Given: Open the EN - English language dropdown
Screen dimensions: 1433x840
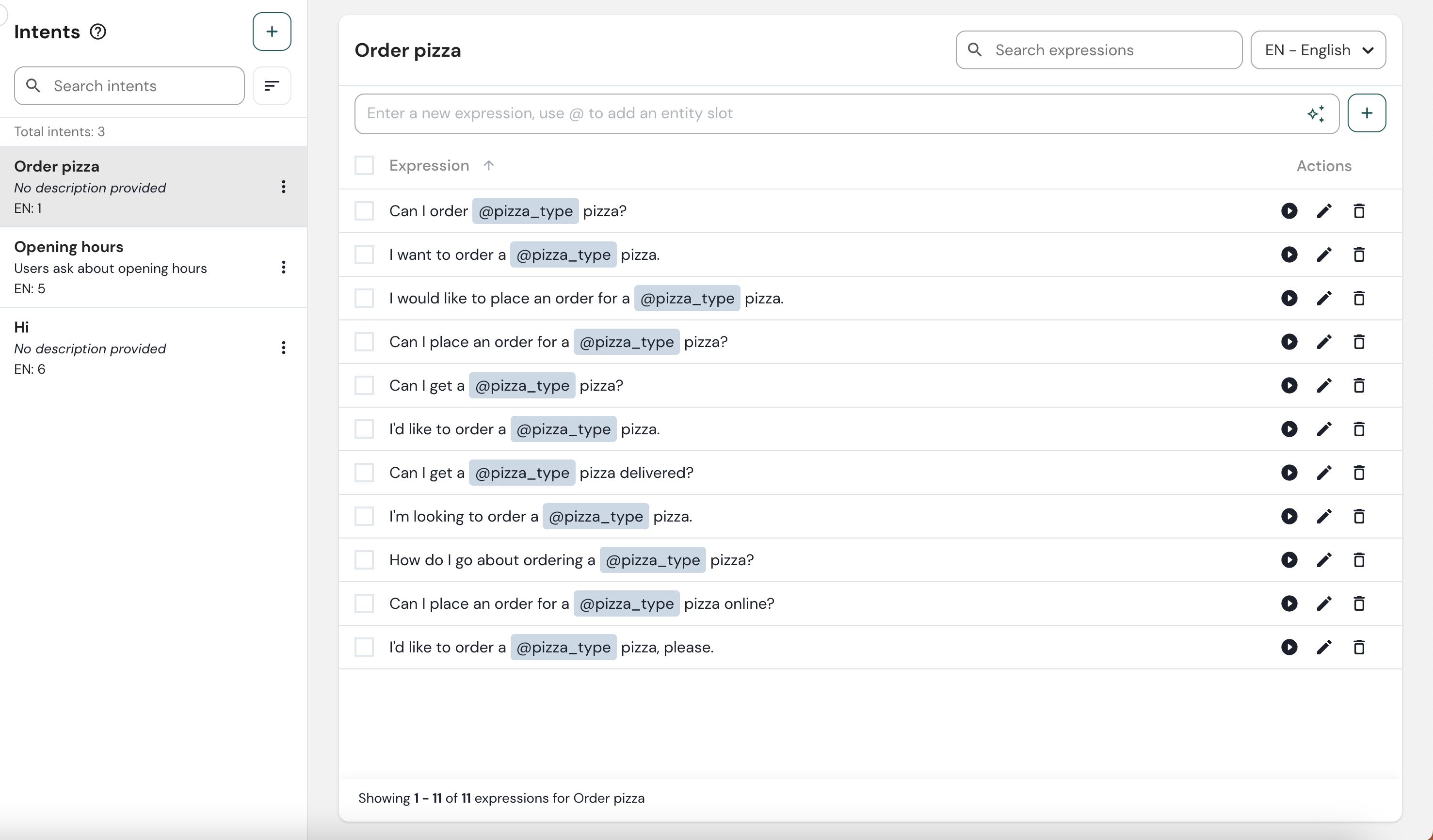Looking at the screenshot, I should (x=1318, y=49).
